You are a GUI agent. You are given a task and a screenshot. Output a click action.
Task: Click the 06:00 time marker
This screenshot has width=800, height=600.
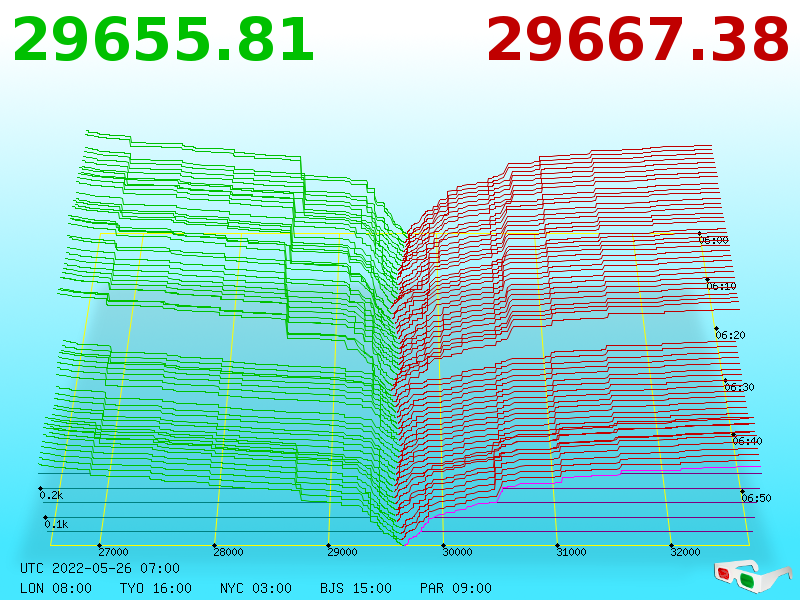(x=713, y=240)
